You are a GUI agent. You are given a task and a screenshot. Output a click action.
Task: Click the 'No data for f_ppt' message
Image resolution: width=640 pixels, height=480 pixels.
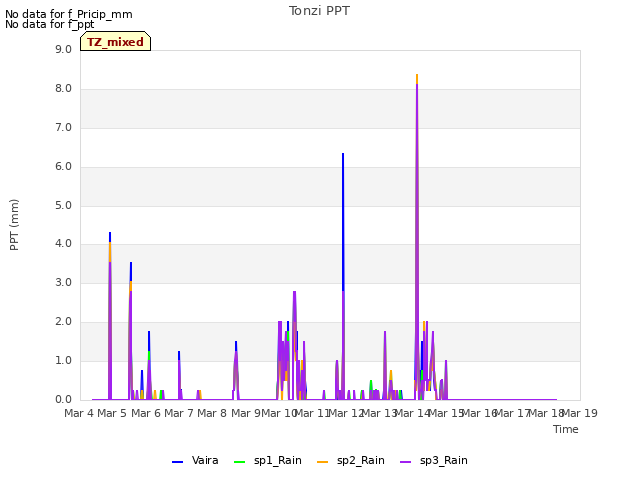49,24
